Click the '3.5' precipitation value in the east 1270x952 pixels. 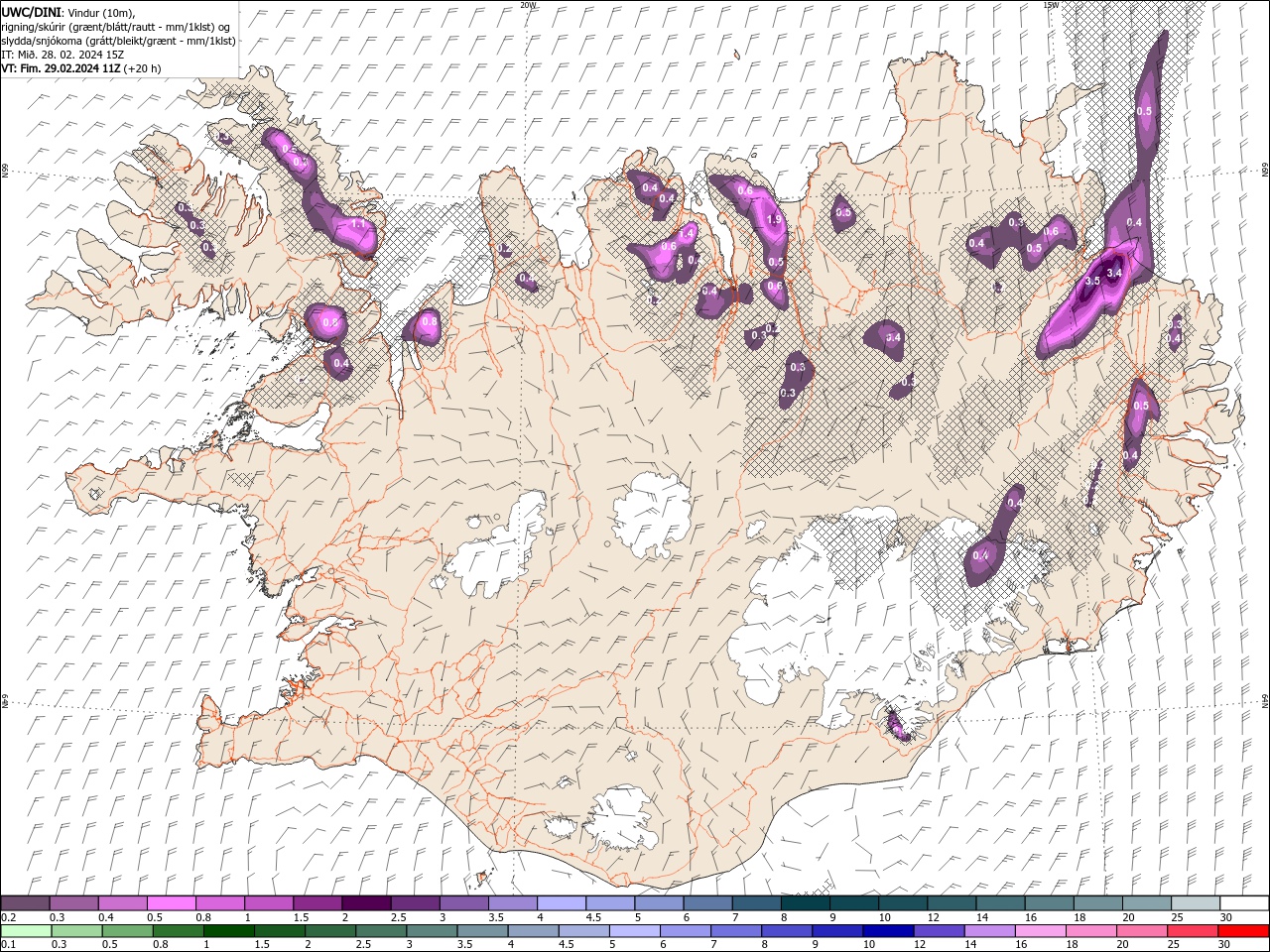click(x=1092, y=282)
